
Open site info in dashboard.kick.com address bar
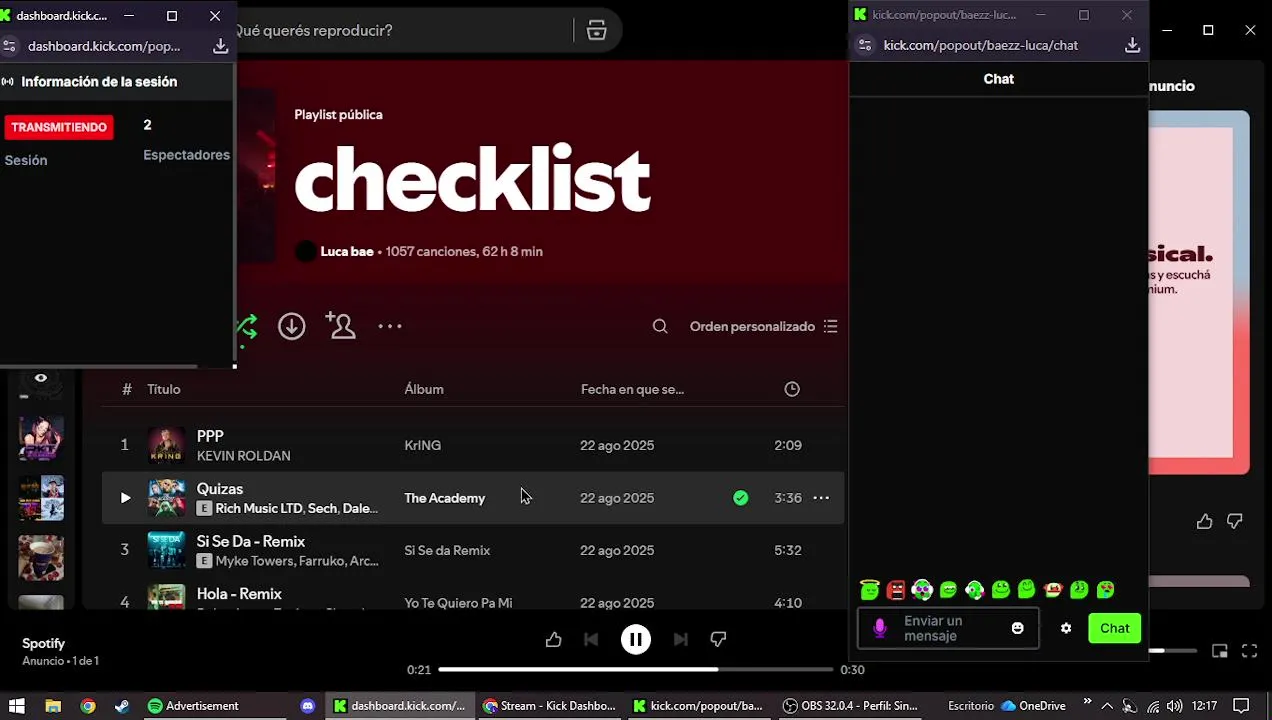pos(10,46)
